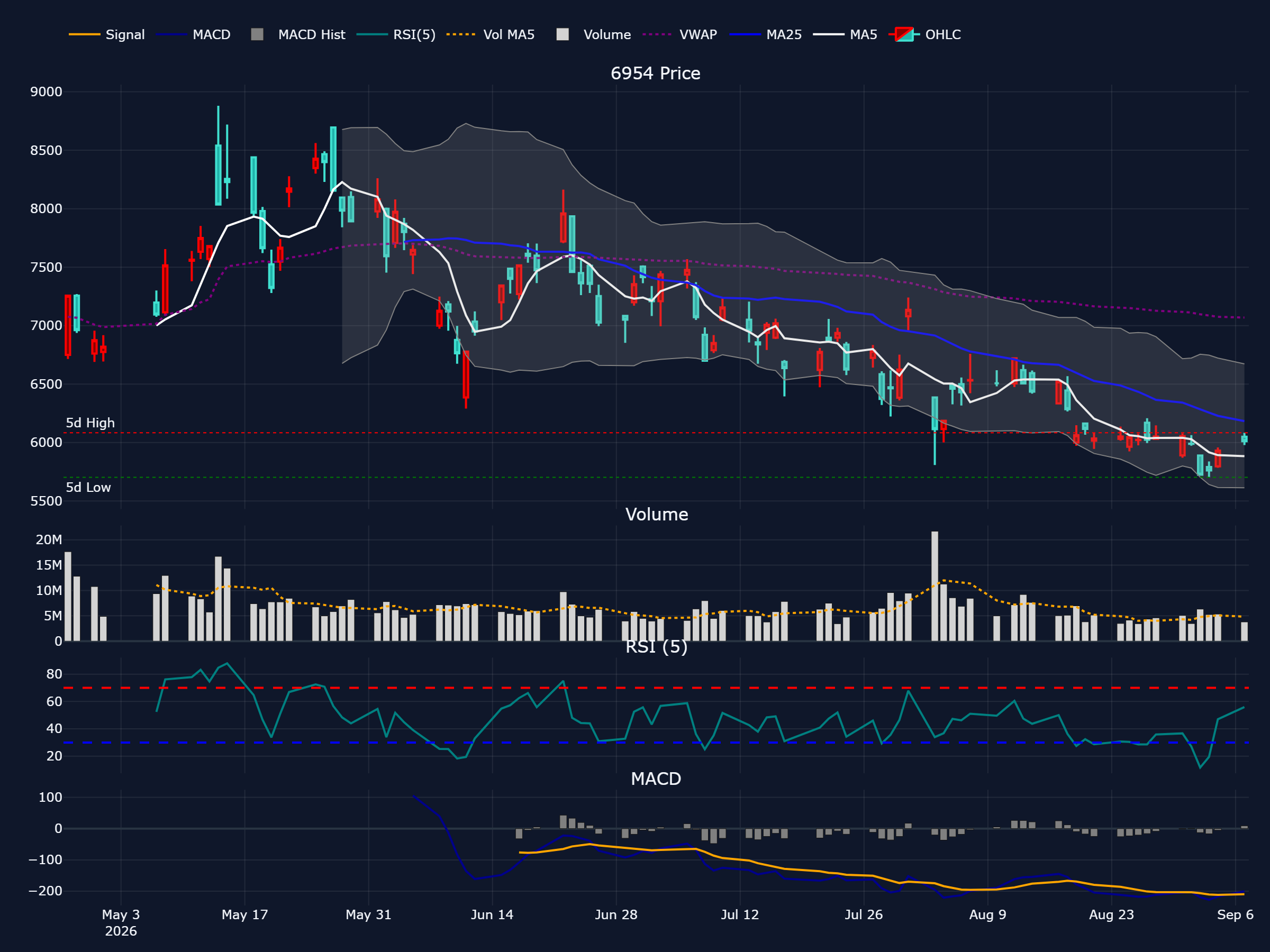Click the 5500 price axis label
Viewport: 1270px width, 952px height.
pos(46,501)
